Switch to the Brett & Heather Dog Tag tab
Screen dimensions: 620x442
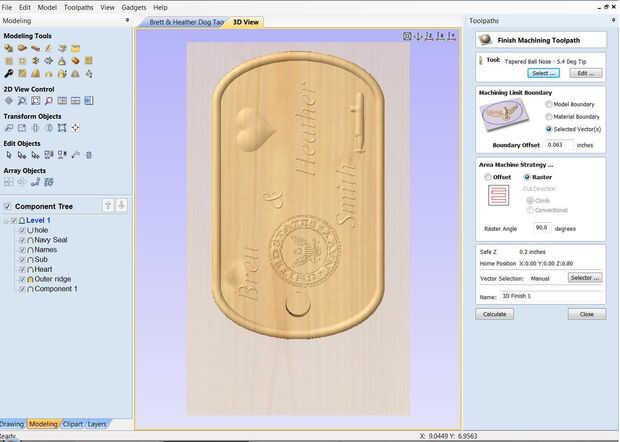coord(186,22)
